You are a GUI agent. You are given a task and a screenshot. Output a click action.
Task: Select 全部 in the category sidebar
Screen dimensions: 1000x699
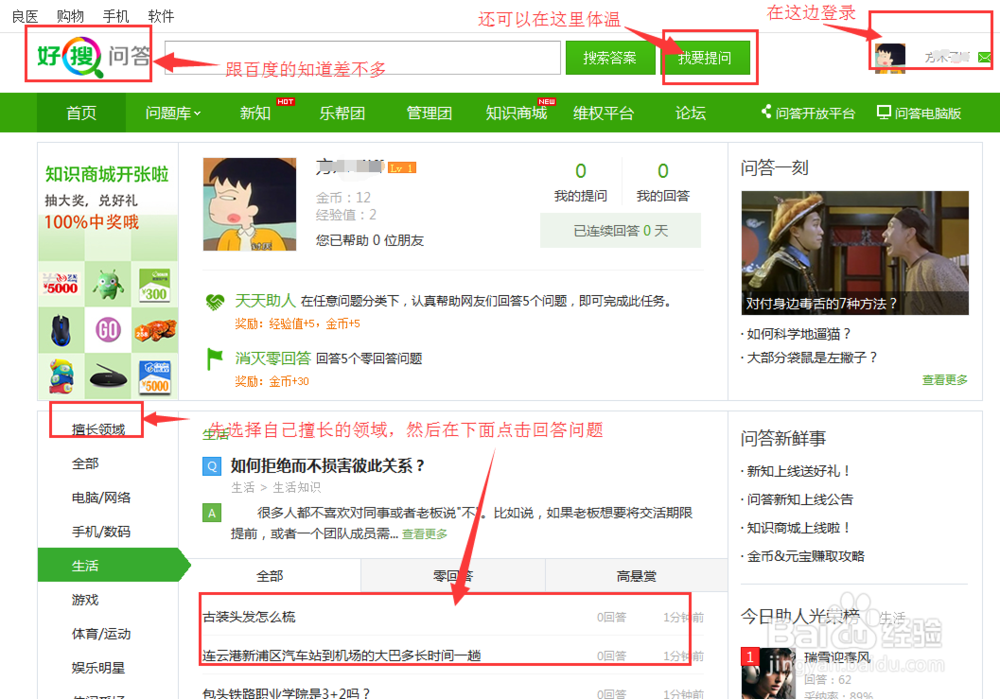(85, 464)
